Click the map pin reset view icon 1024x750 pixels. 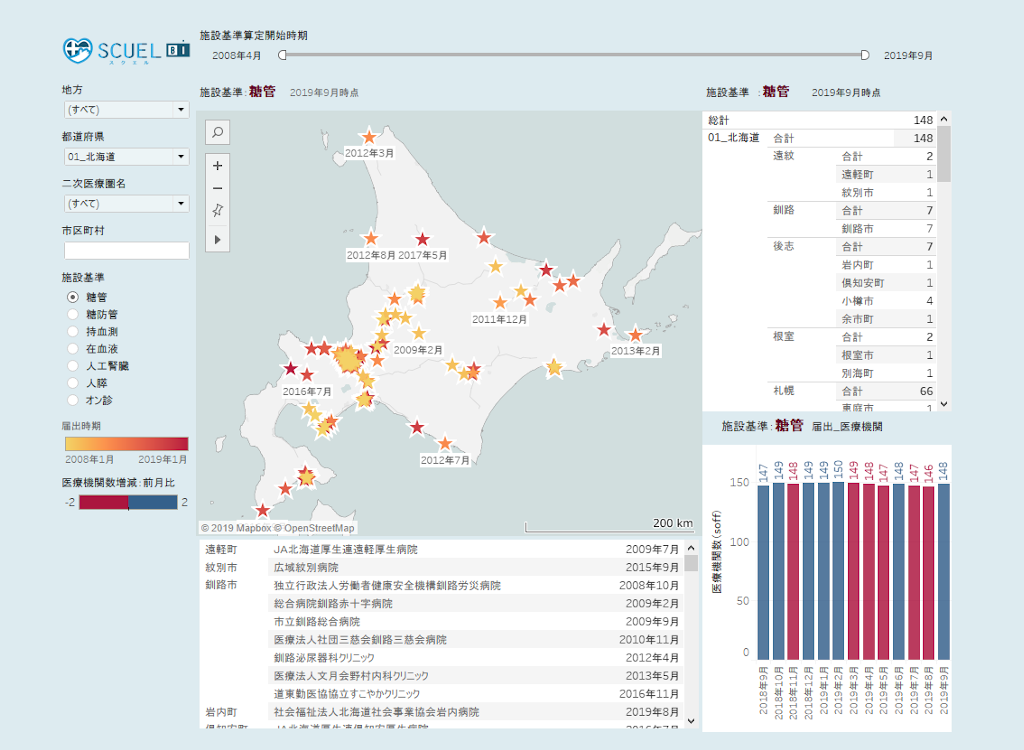217,212
